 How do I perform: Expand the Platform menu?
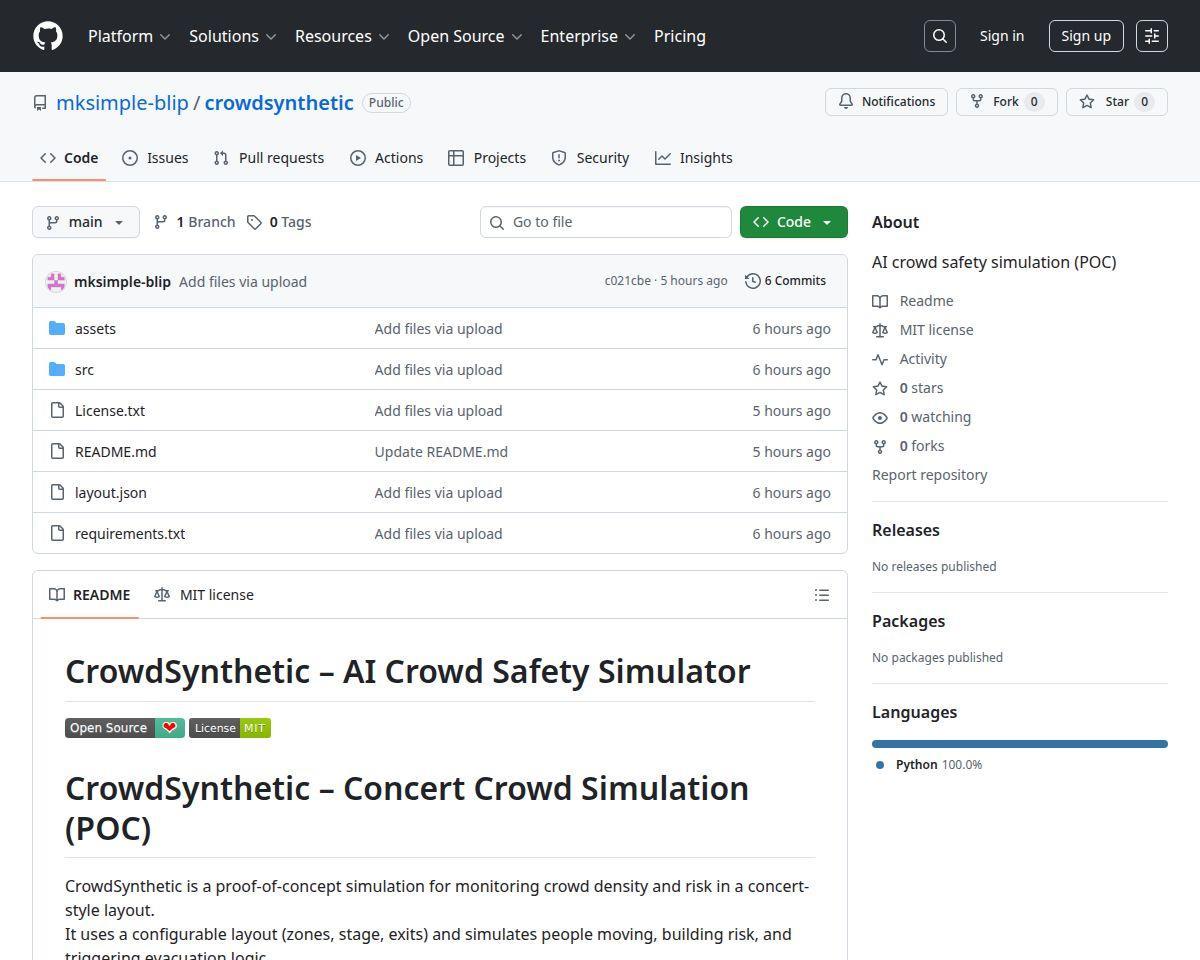coord(129,36)
